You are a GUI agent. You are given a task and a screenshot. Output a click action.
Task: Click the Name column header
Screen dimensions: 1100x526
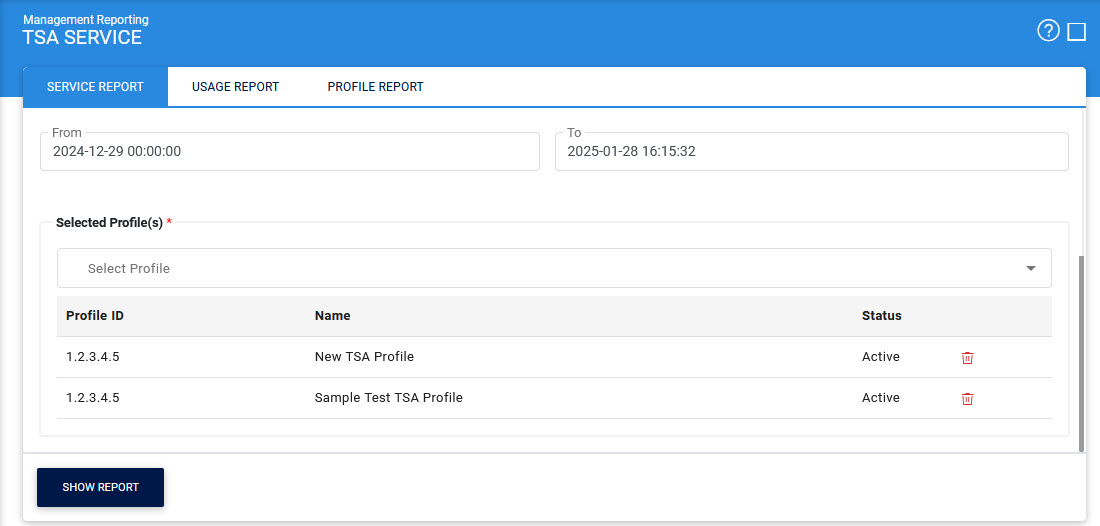tap(332, 316)
